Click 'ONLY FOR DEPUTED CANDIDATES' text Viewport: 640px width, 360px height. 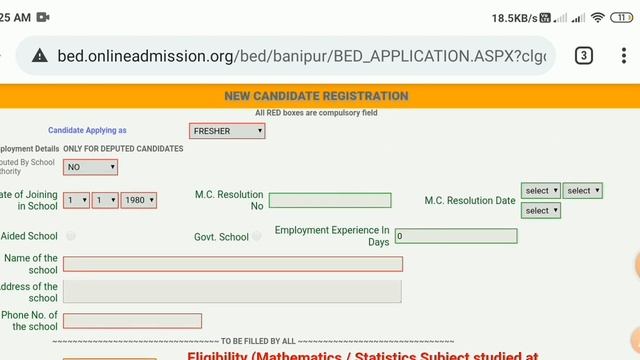(123, 149)
